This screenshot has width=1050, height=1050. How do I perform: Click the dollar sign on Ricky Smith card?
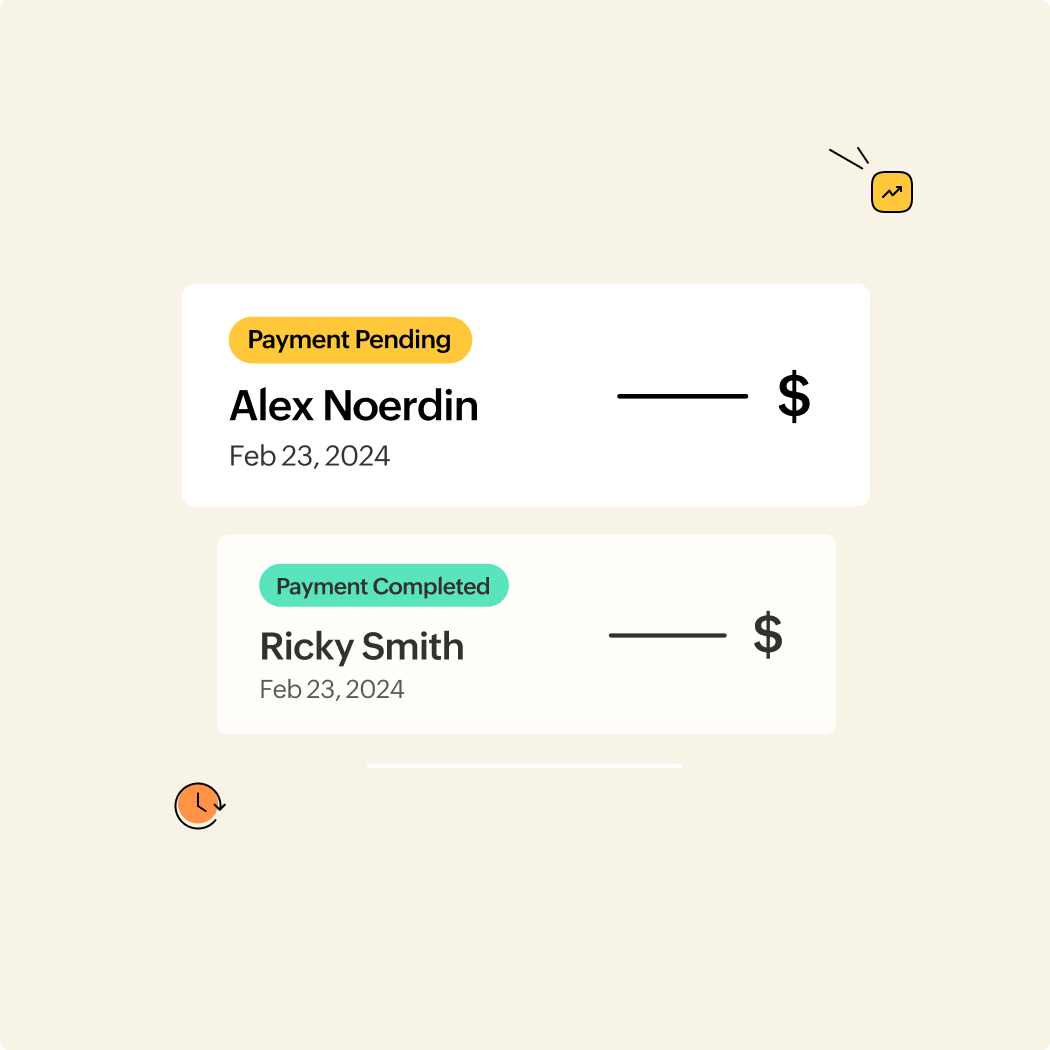[767, 634]
